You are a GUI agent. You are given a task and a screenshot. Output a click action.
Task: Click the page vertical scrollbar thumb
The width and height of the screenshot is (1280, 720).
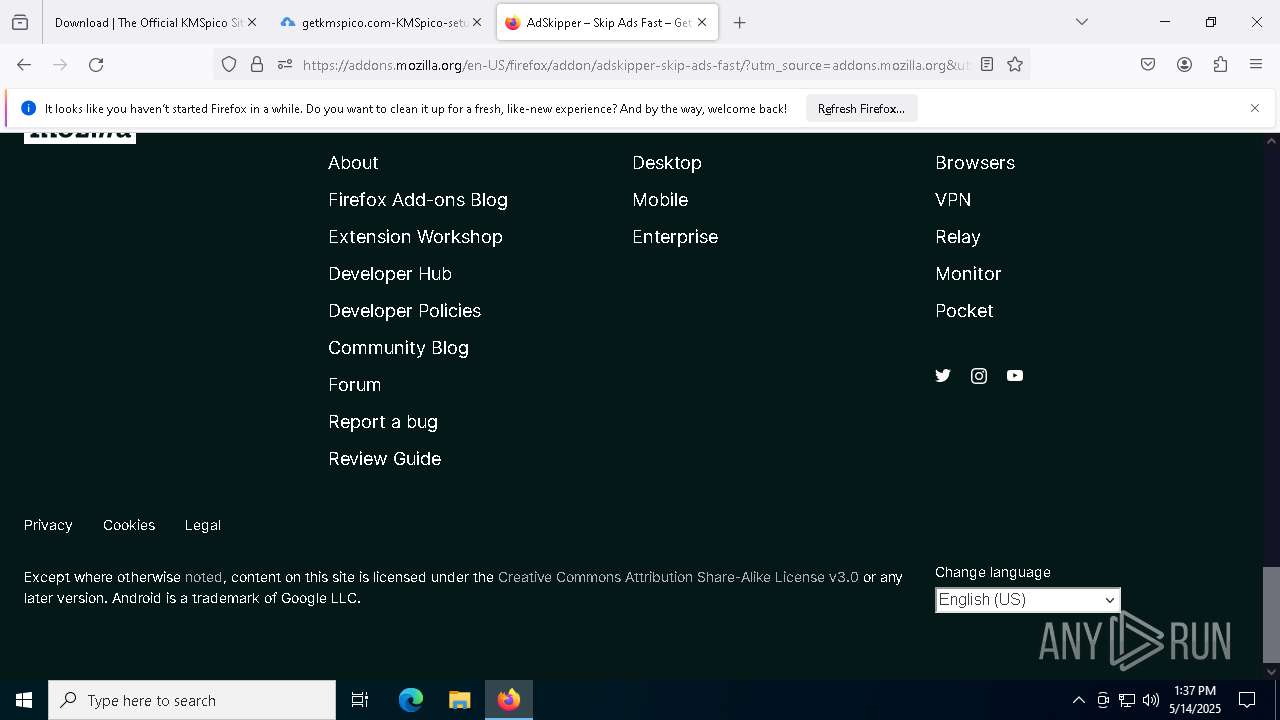pyautogui.click(x=1271, y=614)
